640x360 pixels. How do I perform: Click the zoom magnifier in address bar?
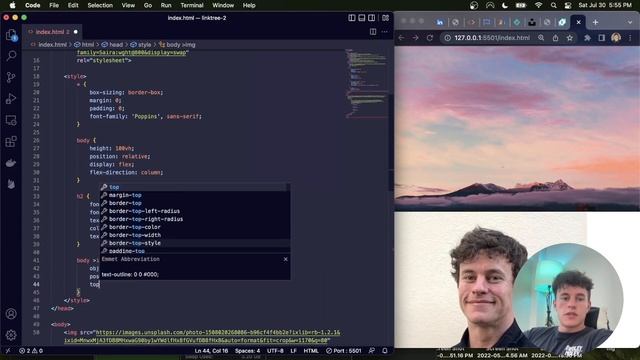pyautogui.click(x=541, y=38)
